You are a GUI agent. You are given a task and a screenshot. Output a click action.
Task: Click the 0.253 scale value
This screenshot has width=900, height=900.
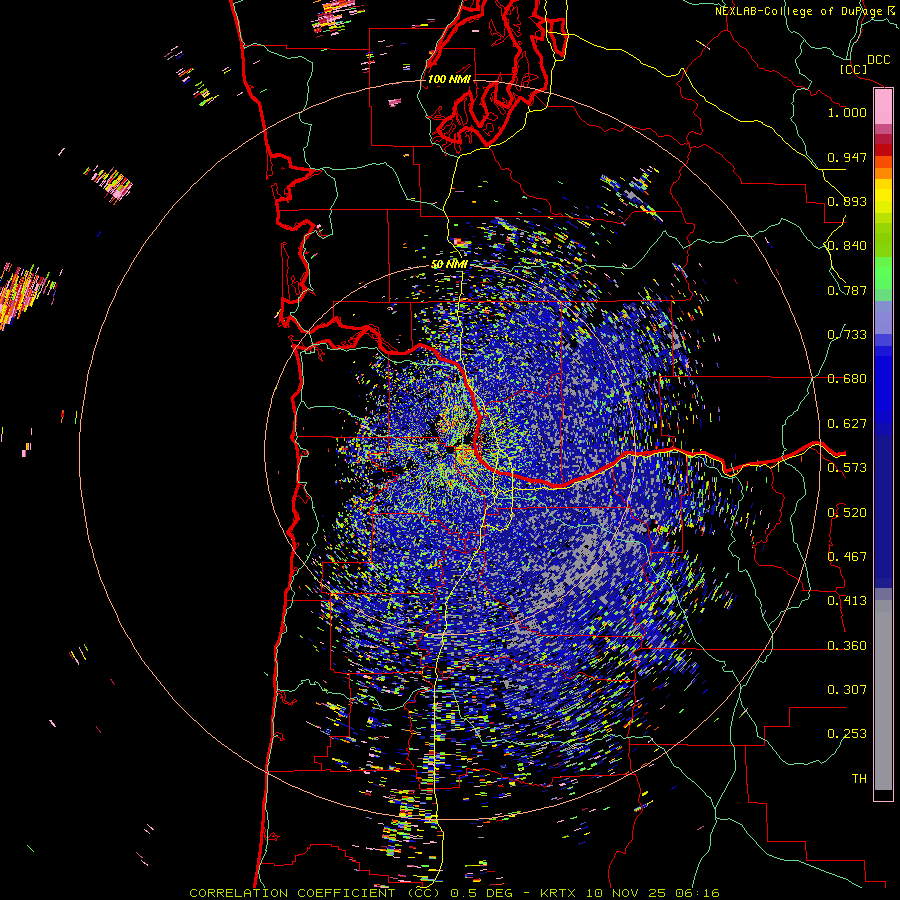(847, 734)
